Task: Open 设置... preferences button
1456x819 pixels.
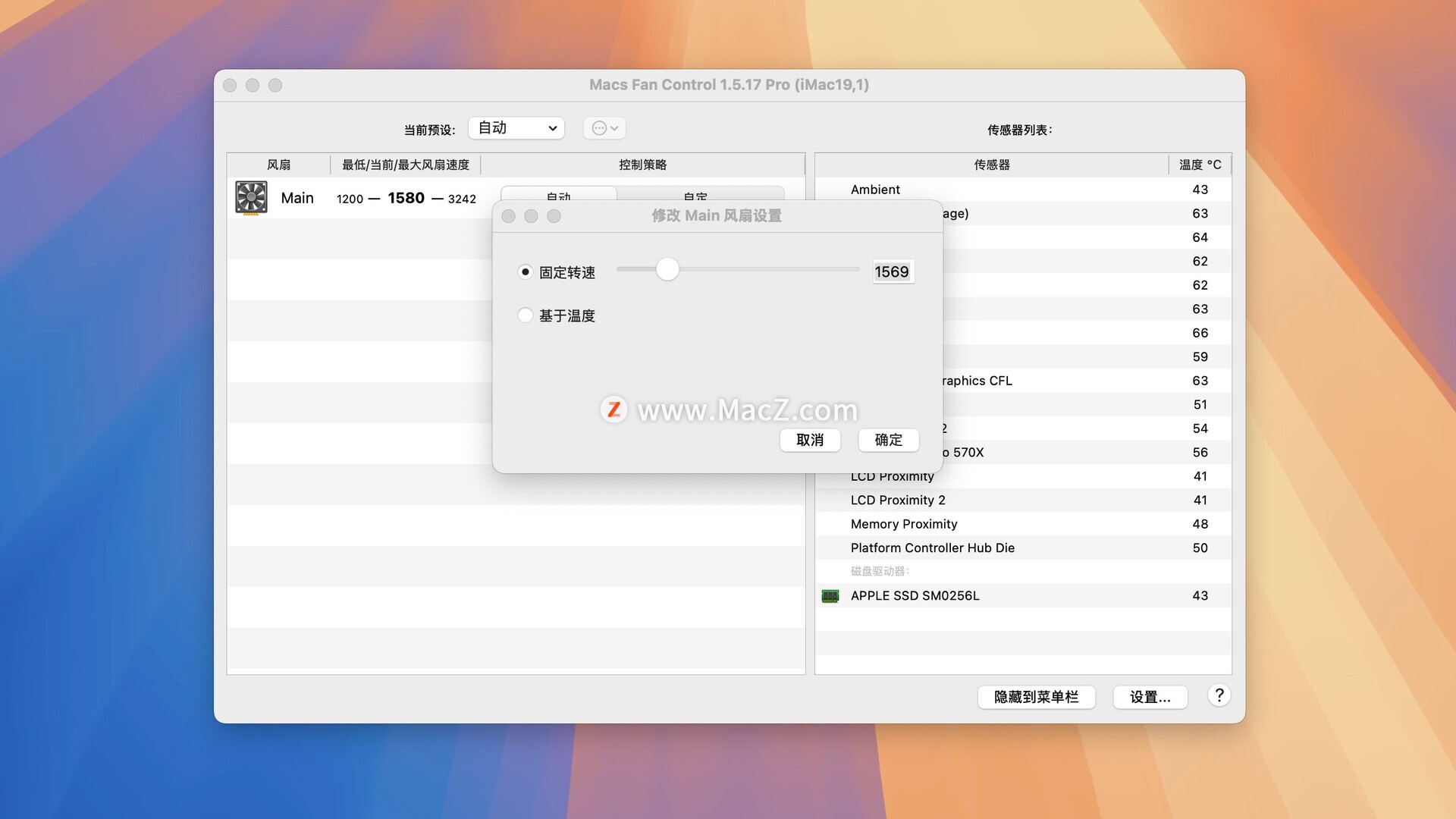Action: tap(1150, 697)
